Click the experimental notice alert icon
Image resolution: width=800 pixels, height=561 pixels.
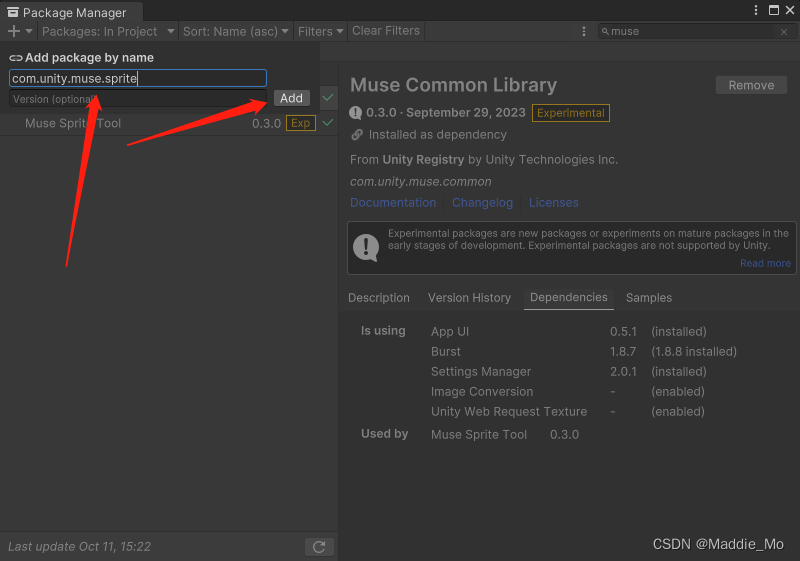(x=366, y=247)
